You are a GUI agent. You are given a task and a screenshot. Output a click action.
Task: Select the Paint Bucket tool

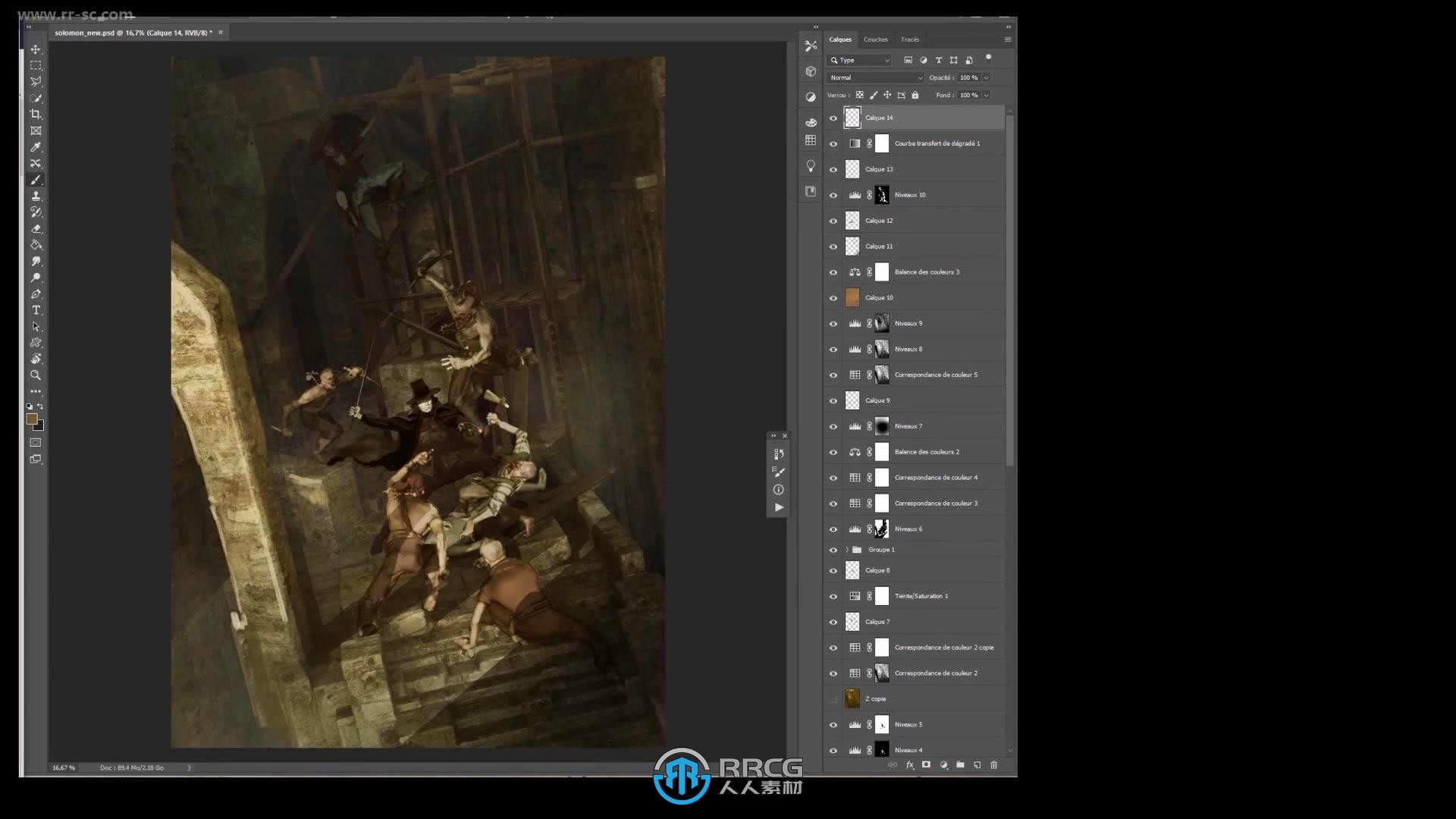[36, 245]
